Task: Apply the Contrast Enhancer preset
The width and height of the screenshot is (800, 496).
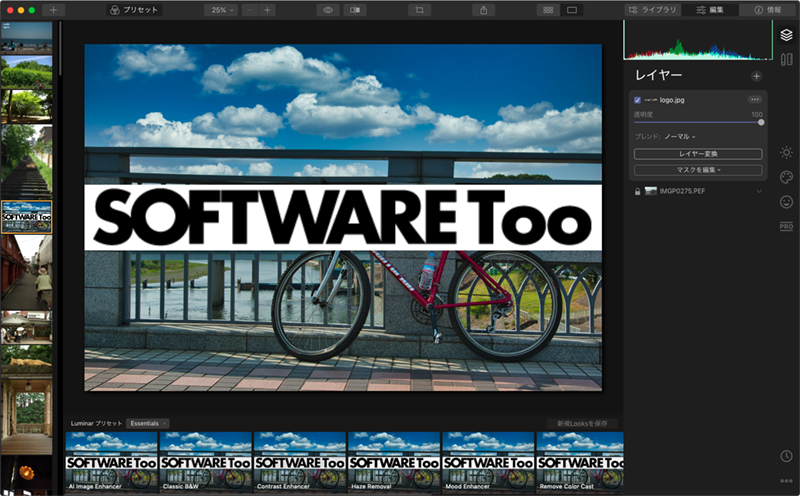Action: point(299,462)
